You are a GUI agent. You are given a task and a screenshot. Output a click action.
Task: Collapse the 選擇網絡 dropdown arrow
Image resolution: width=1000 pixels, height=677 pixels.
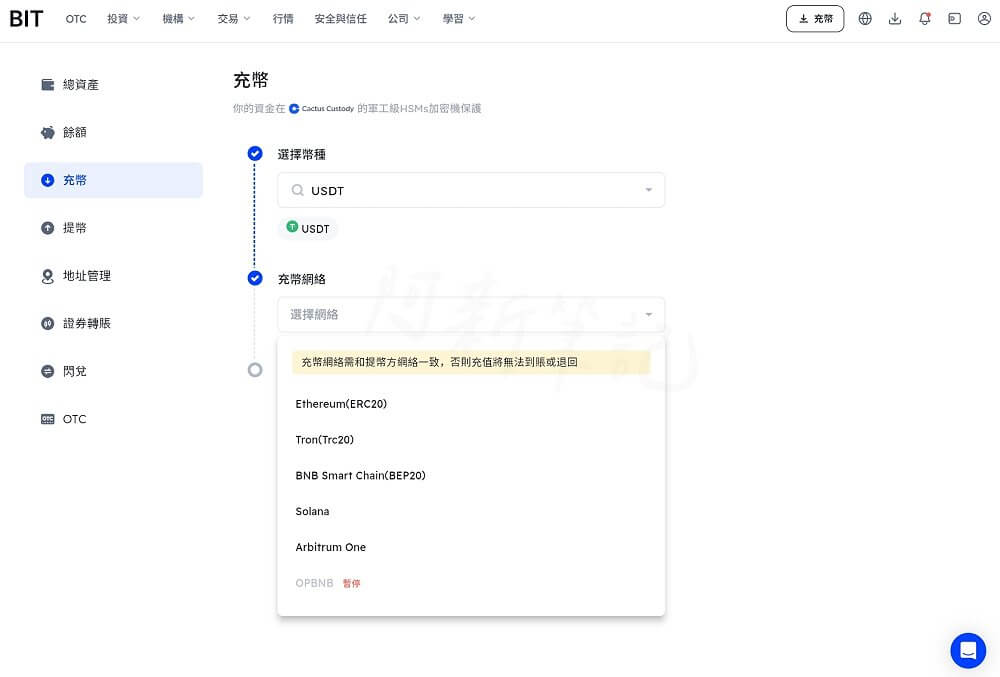(x=649, y=314)
